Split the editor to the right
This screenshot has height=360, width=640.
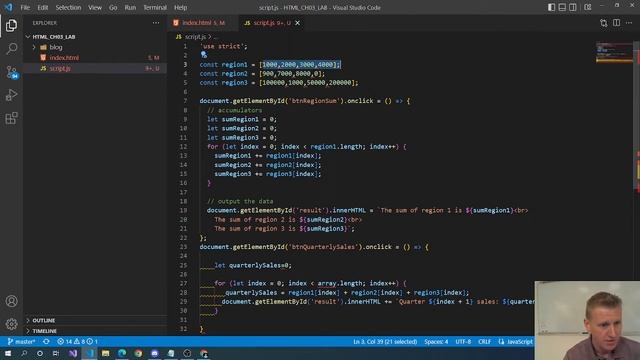[x=616, y=23]
